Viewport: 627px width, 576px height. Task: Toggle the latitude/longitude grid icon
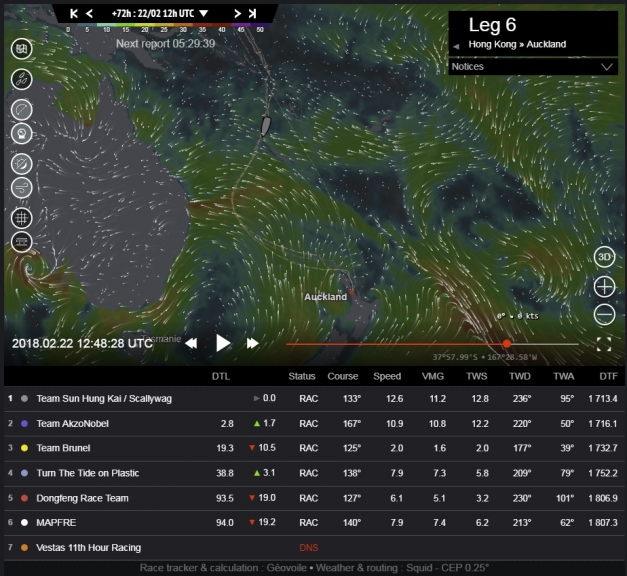tap(22, 218)
